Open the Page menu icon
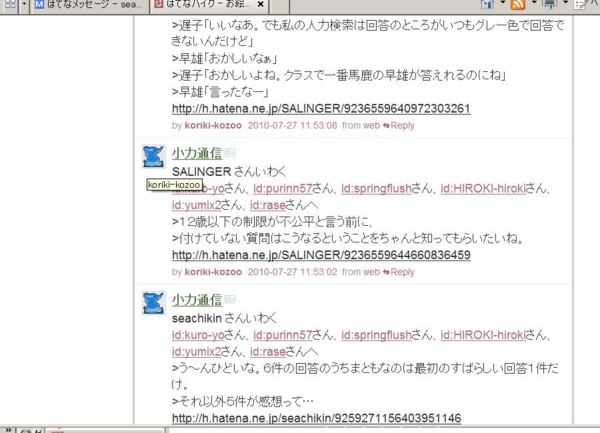This screenshot has height=433, width=600. tap(582, 4)
